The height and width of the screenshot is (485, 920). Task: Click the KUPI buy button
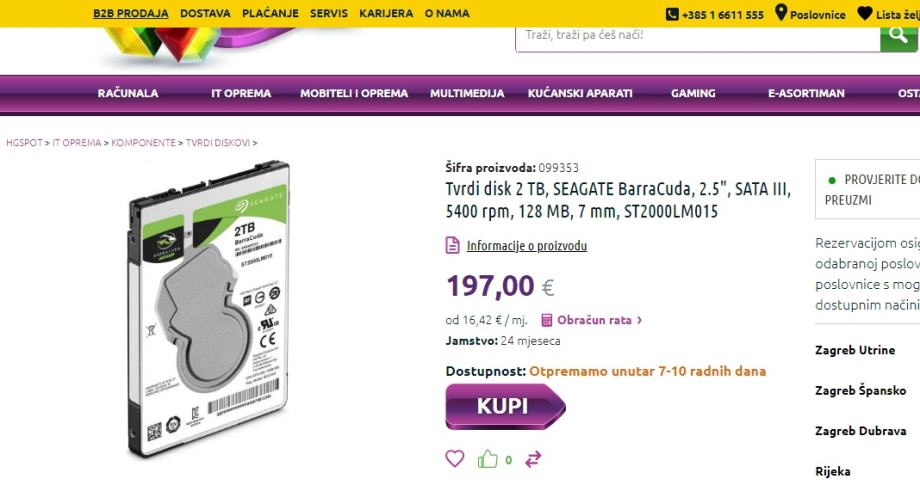click(505, 406)
